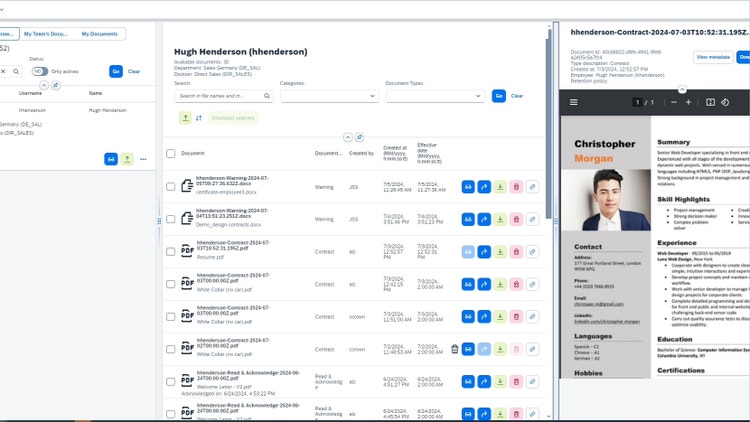Download the Resume.pdf contract
750x422 pixels.
pos(500,252)
